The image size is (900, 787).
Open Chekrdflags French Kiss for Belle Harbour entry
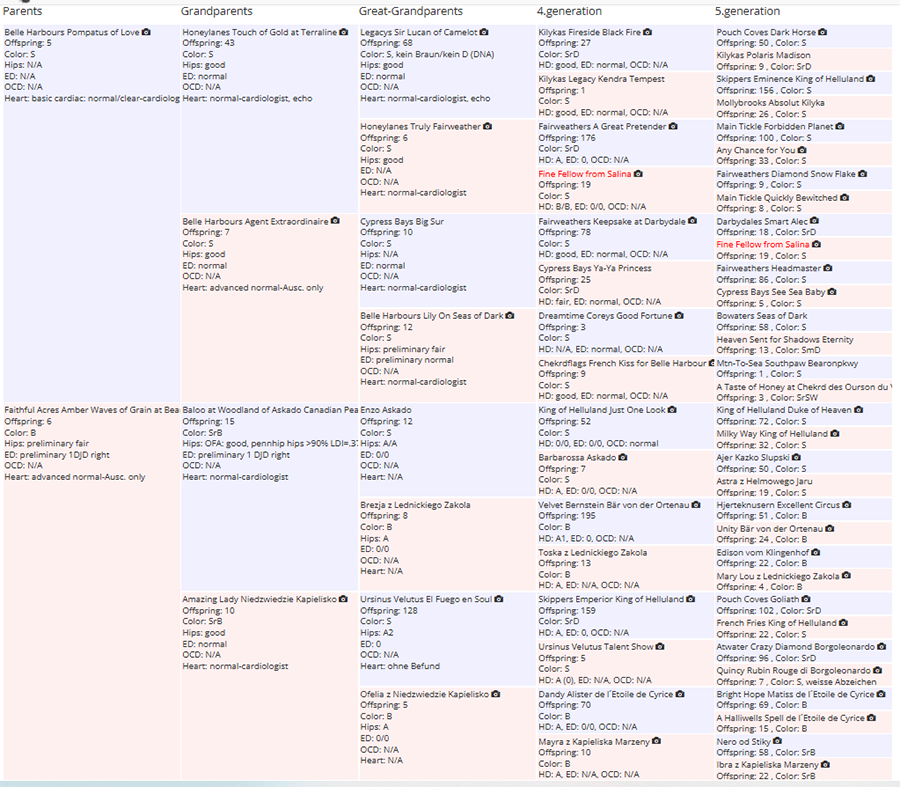[622, 363]
